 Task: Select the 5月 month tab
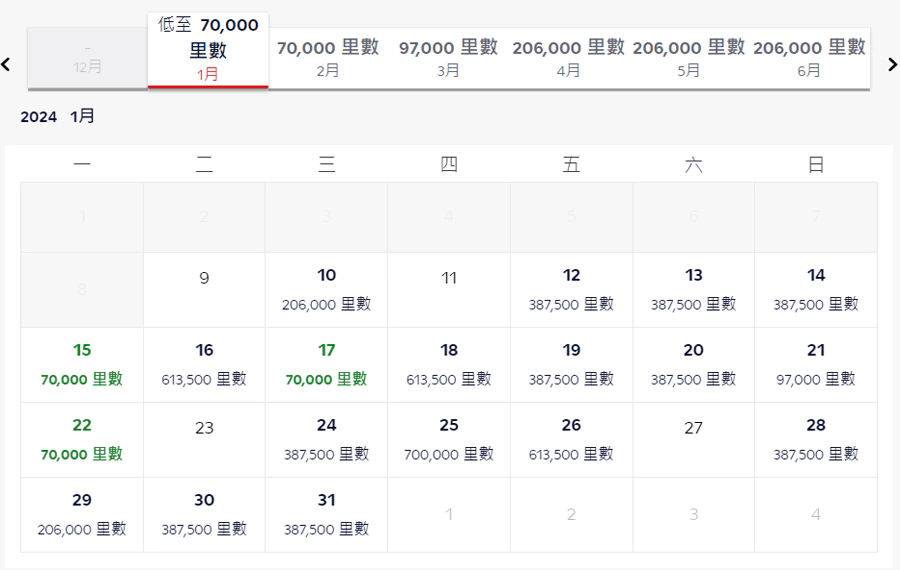(689, 58)
